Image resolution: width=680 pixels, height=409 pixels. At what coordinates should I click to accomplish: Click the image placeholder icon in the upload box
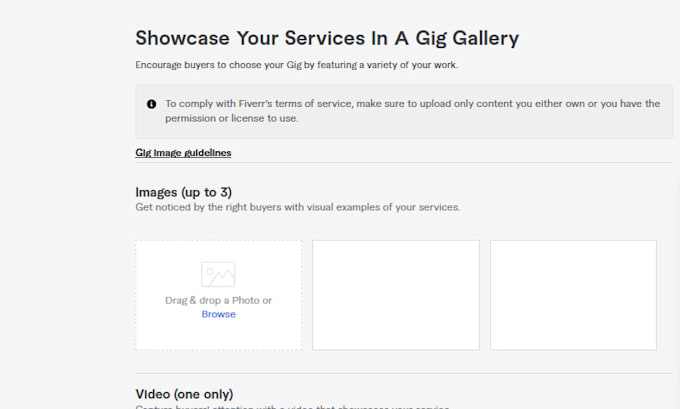218,274
